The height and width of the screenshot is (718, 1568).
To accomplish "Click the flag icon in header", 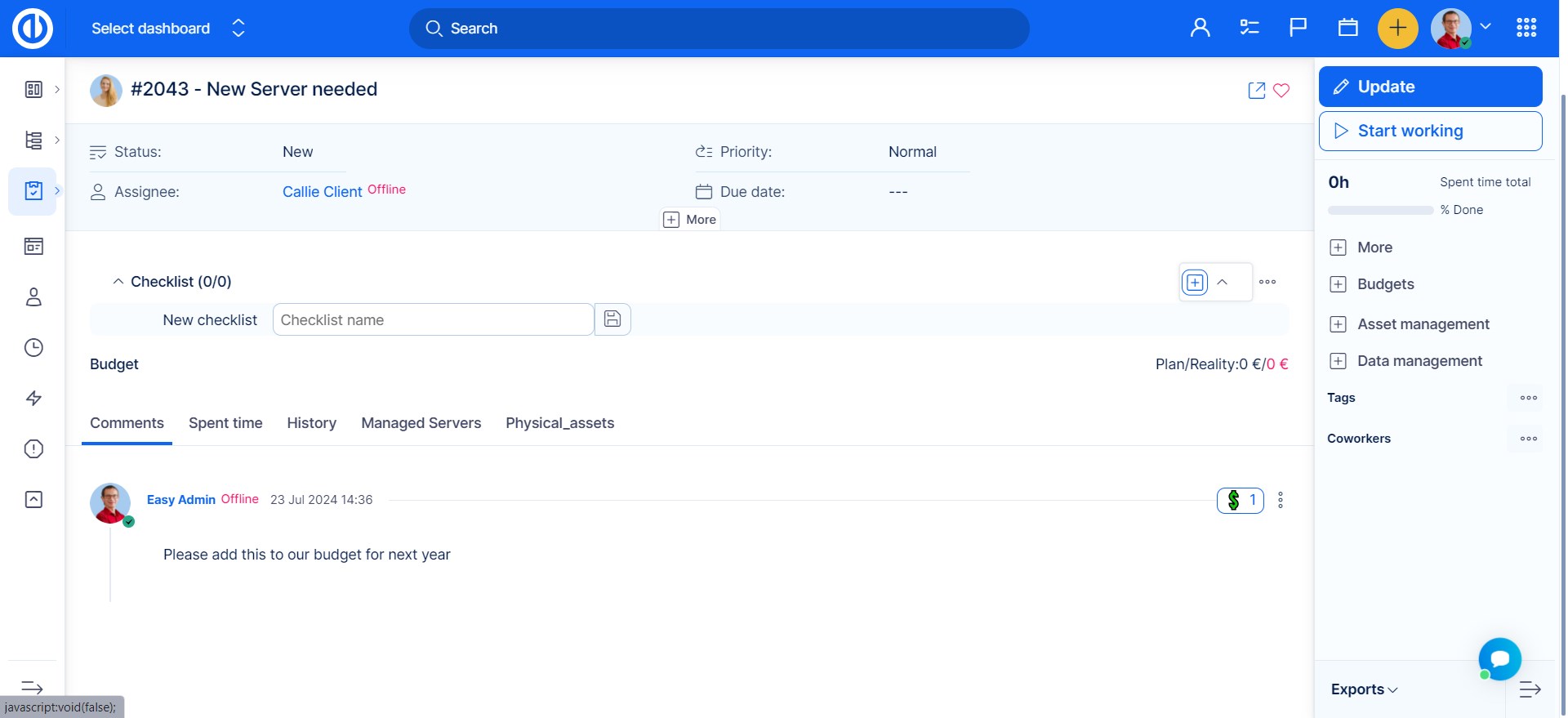I will pyautogui.click(x=1298, y=28).
